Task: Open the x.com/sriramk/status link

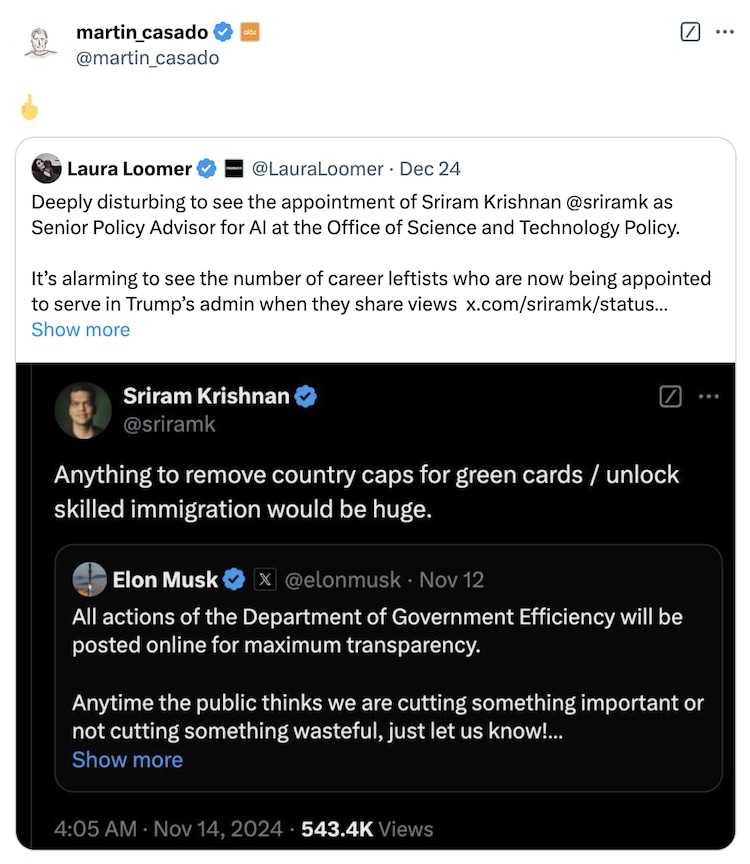Action: coord(567,303)
